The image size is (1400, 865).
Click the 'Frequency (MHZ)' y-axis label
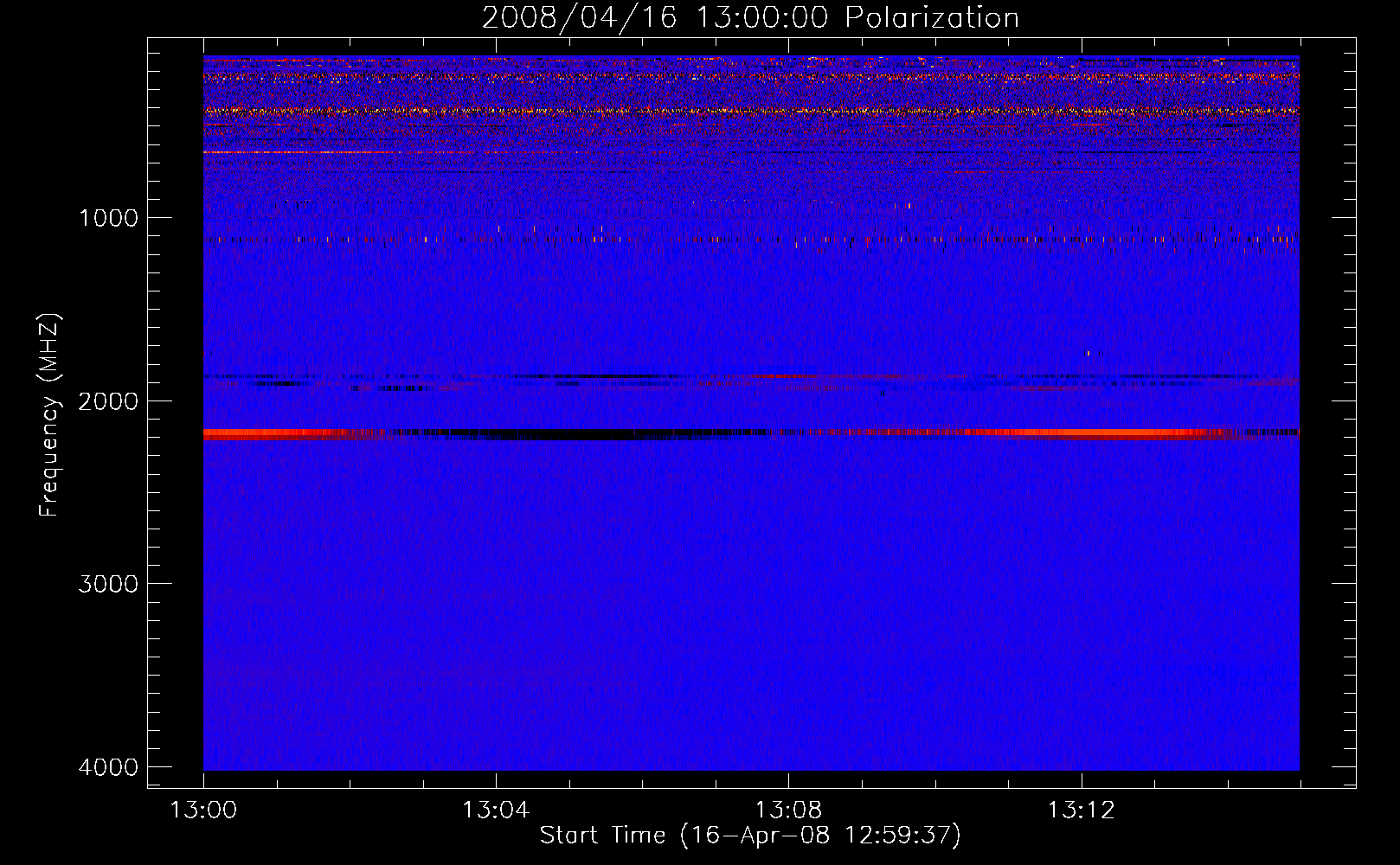[x=49, y=415]
